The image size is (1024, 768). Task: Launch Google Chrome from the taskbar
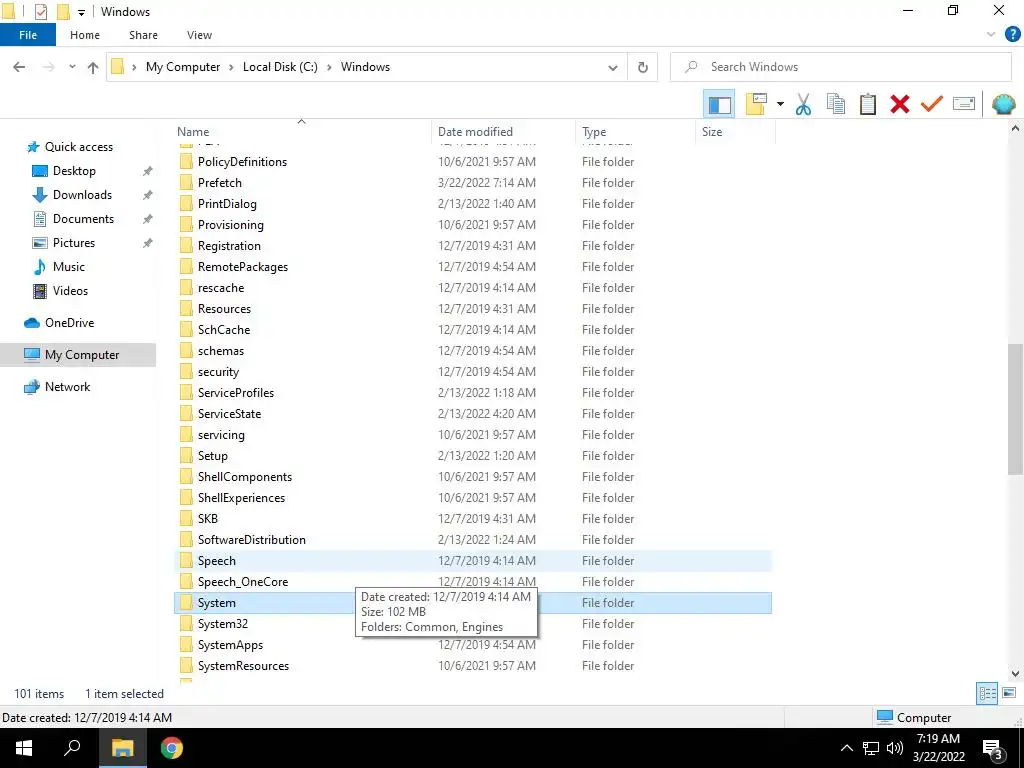click(x=171, y=748)
